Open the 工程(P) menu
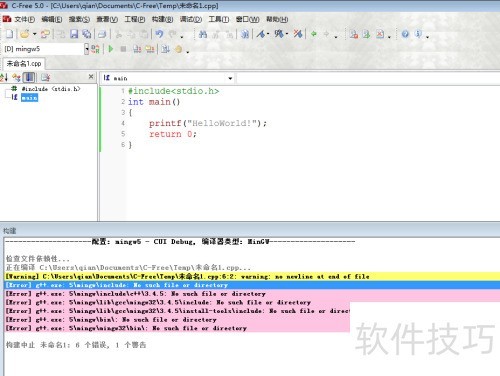 135,19
